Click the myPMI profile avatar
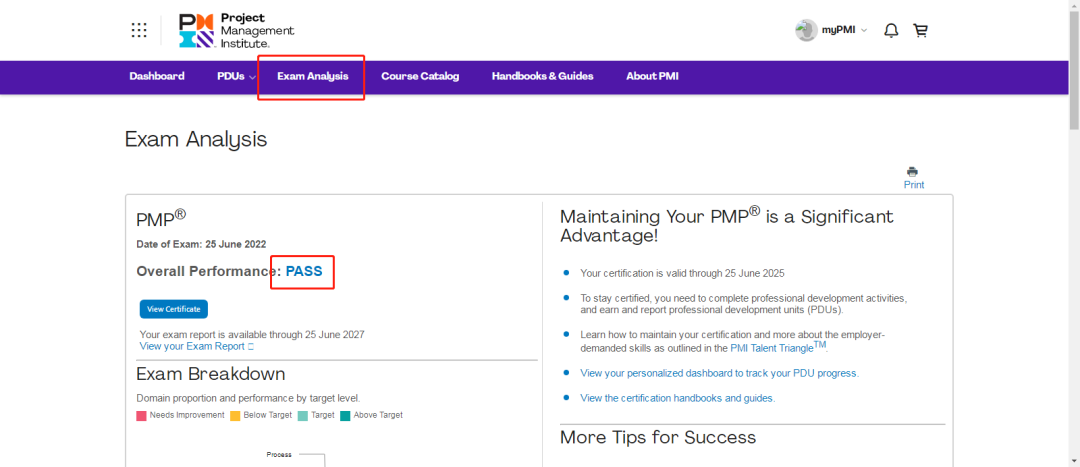Image resolution: width=1080 pixels, height=467 pixels. 806,30
